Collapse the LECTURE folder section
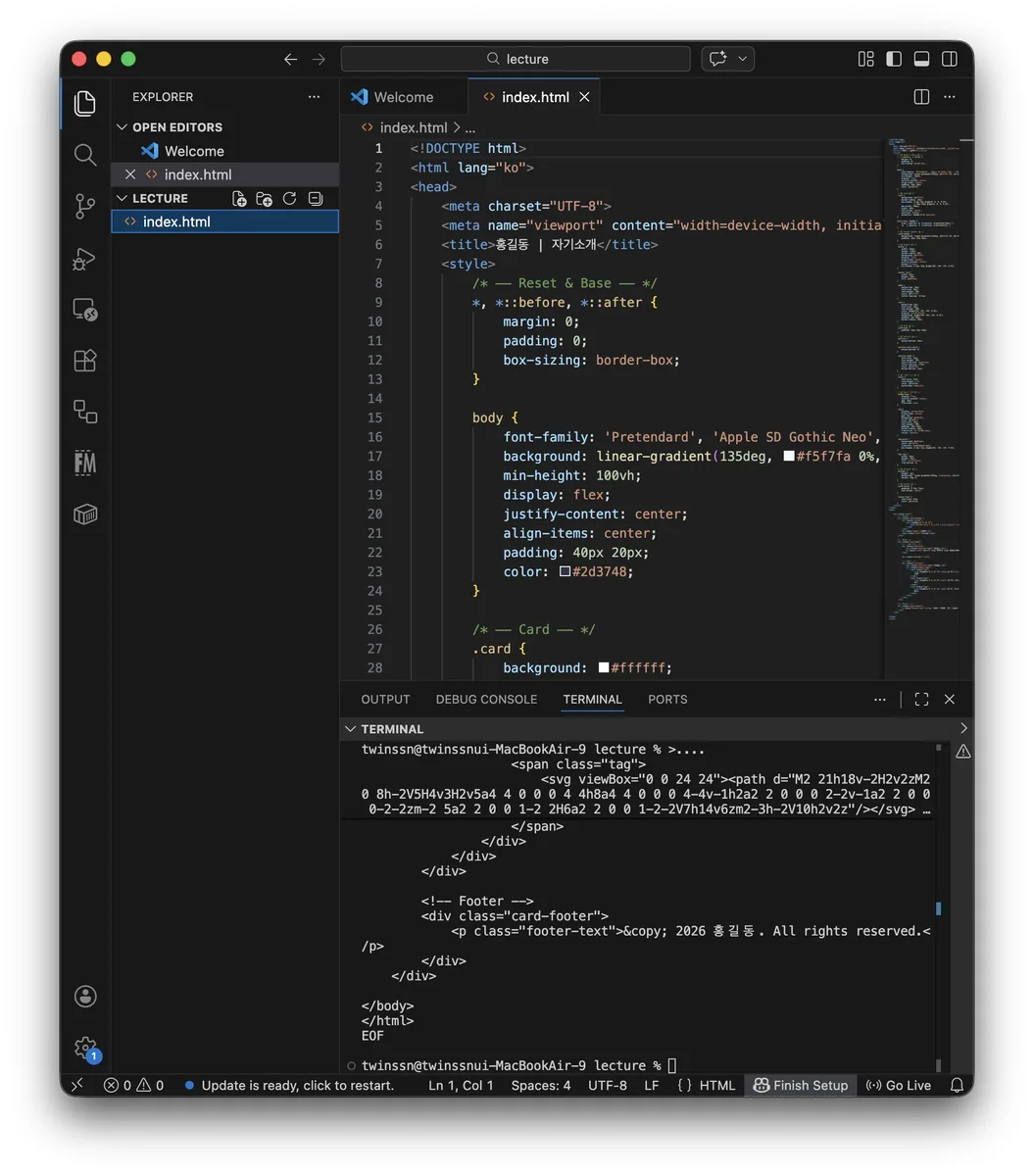The height and width of the screenshot is (1176, 1034). coord(153,198)
